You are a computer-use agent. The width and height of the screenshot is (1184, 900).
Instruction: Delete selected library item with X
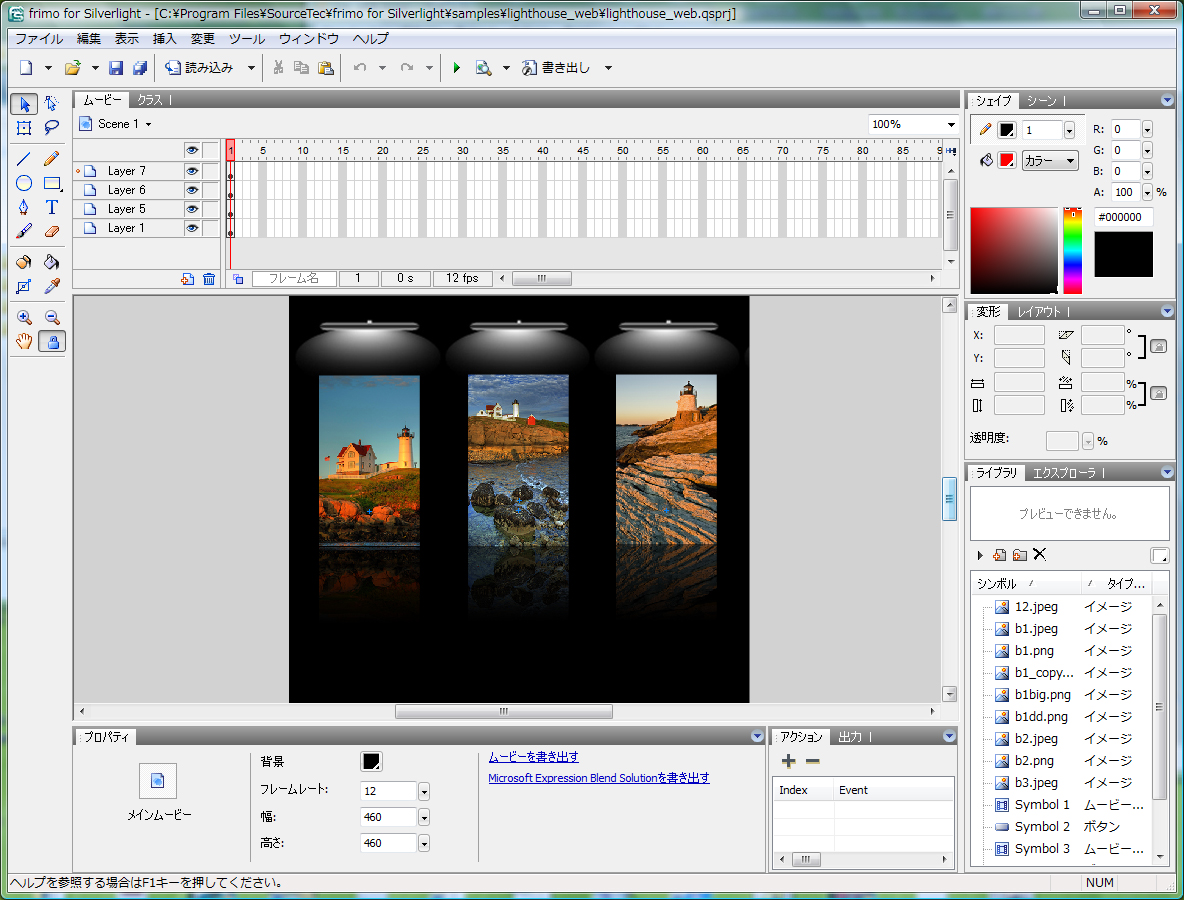[1040, 554]
